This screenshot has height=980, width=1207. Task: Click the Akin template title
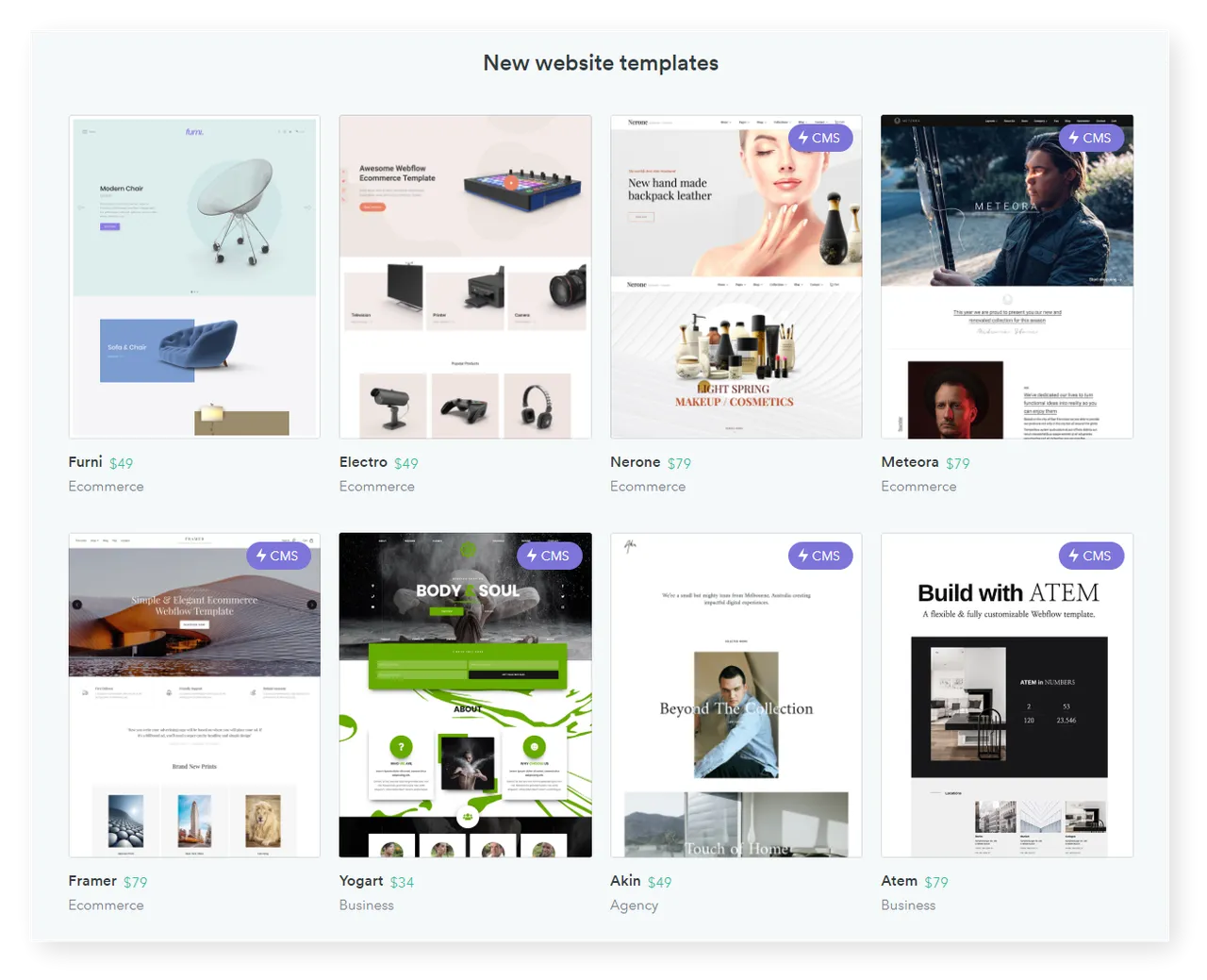(625, 881)
